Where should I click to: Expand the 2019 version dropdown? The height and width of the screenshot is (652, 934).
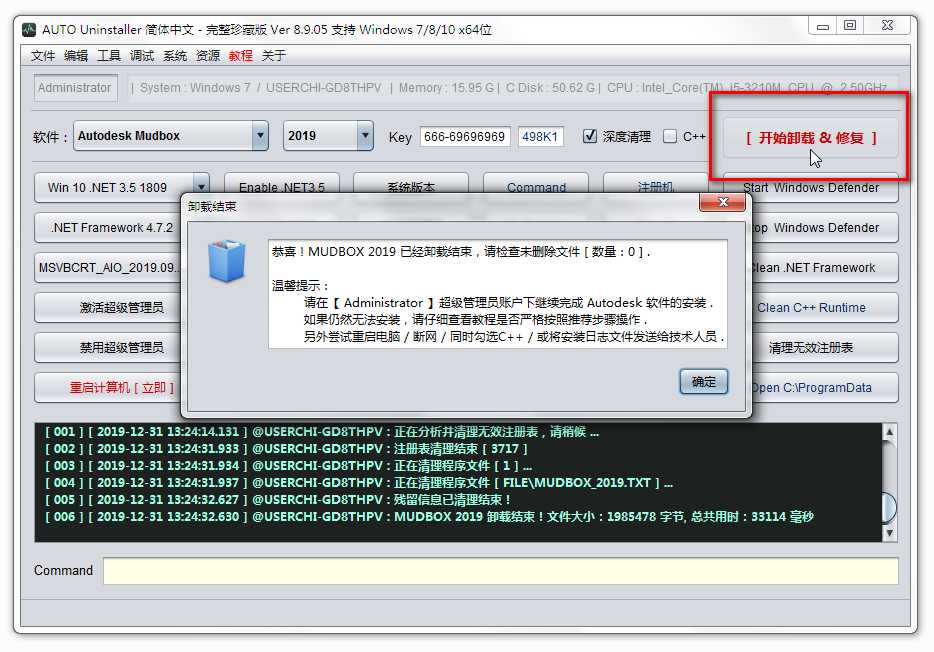(365, 136)
